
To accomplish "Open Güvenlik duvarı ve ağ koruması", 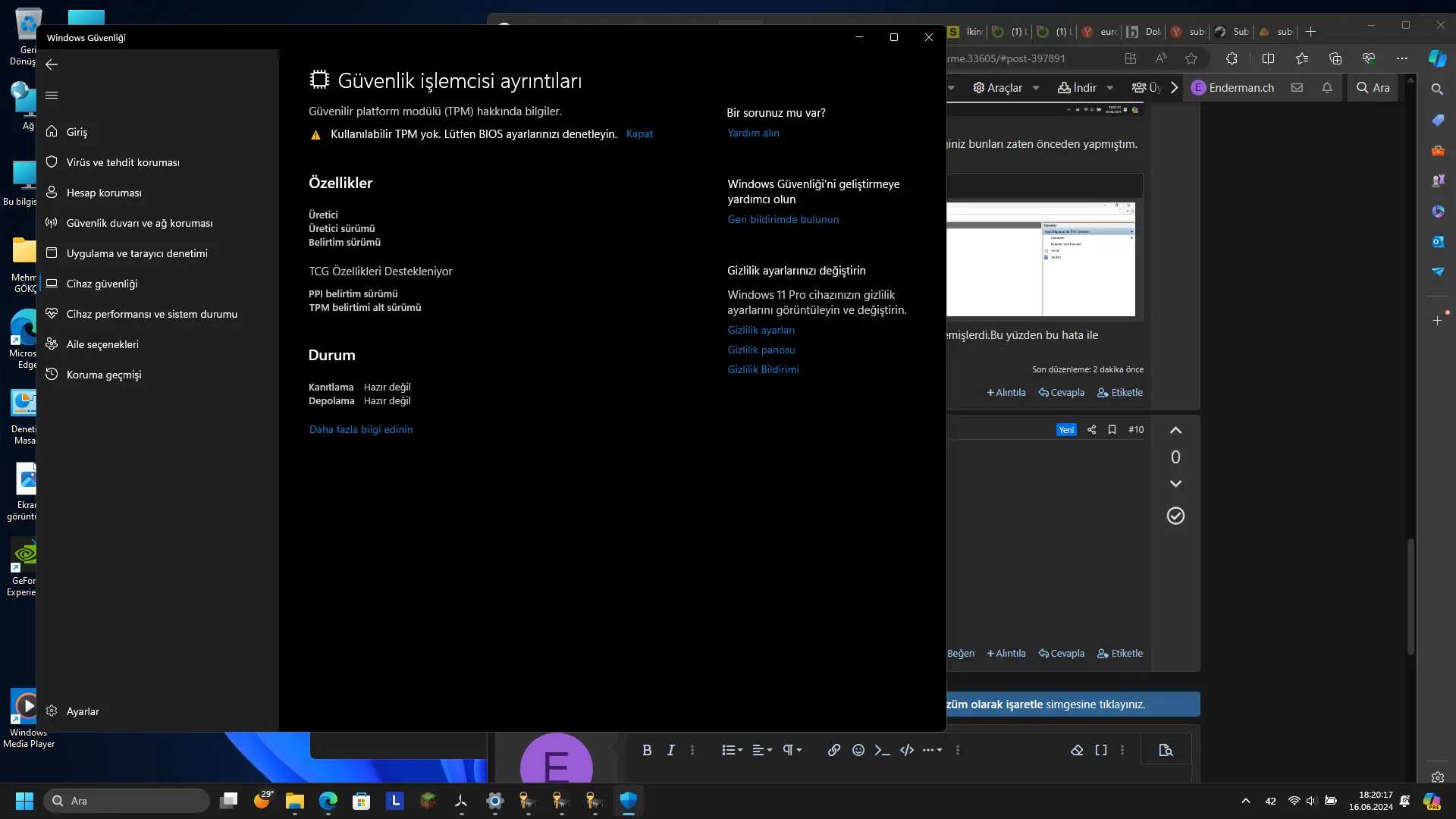I will point(158,223).
